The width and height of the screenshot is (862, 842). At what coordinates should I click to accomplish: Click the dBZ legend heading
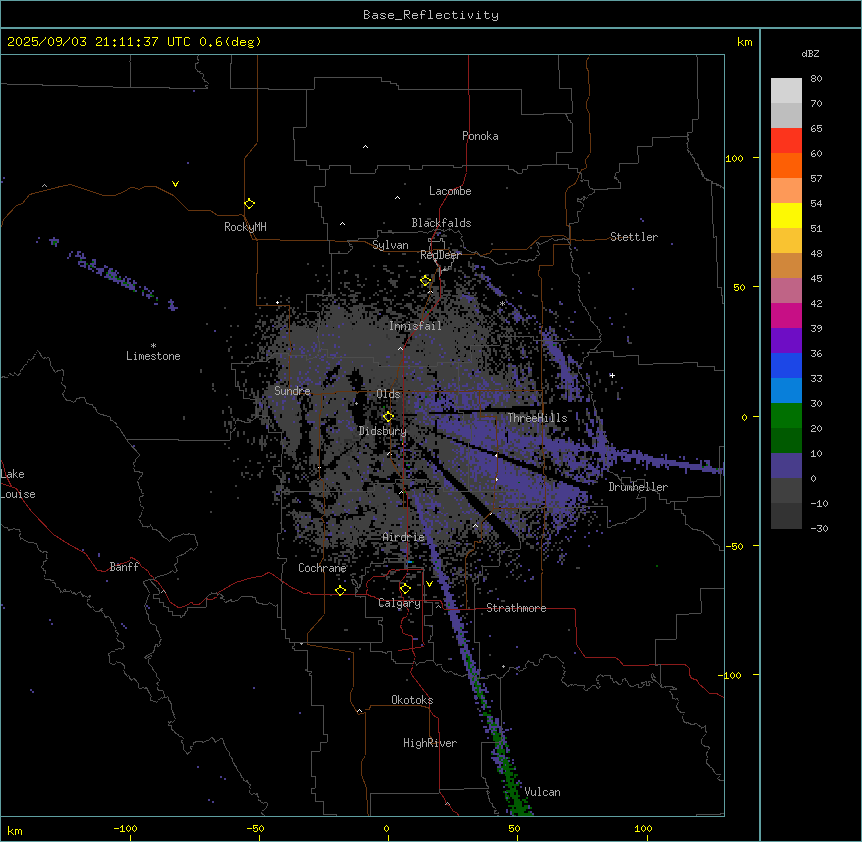810,53
